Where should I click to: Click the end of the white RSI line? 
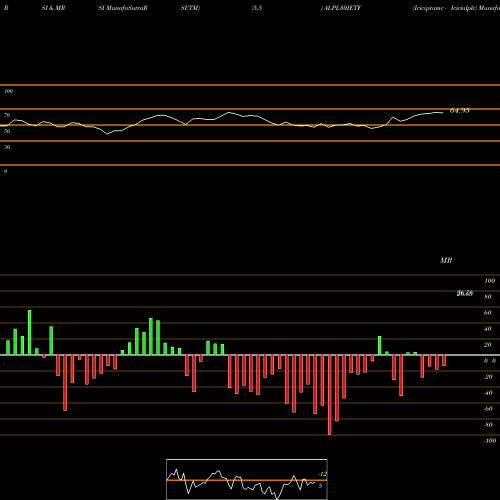[x=443, y=113]
